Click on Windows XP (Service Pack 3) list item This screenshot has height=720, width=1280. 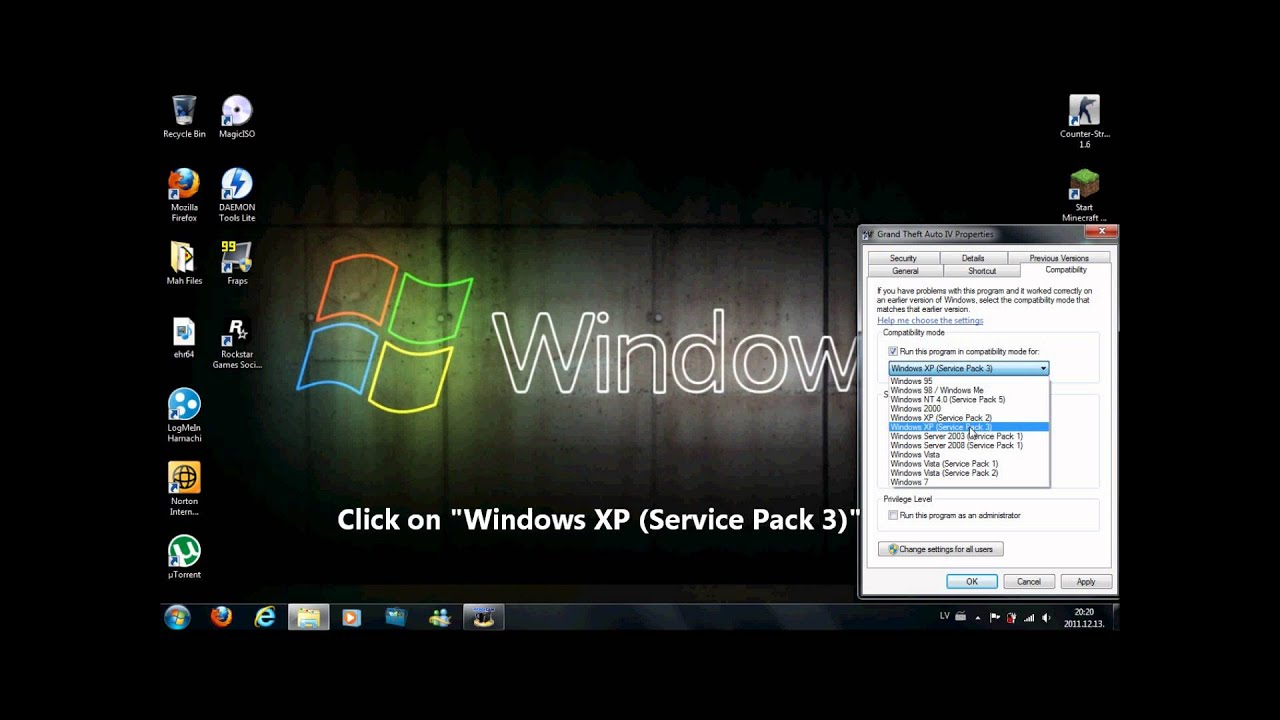(968, 427)
